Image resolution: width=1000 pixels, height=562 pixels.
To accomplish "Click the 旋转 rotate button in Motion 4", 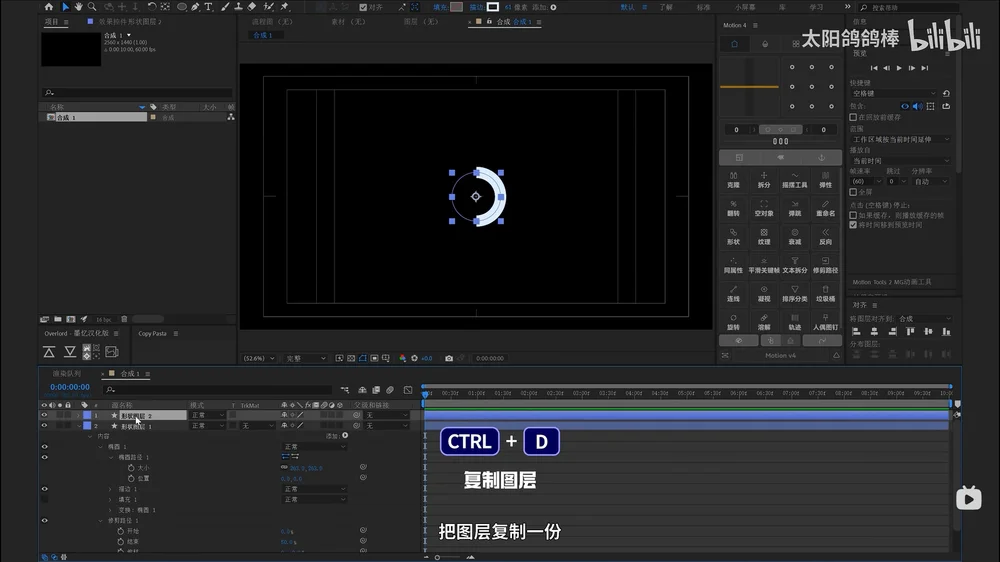I will click(x=733, y=322).
